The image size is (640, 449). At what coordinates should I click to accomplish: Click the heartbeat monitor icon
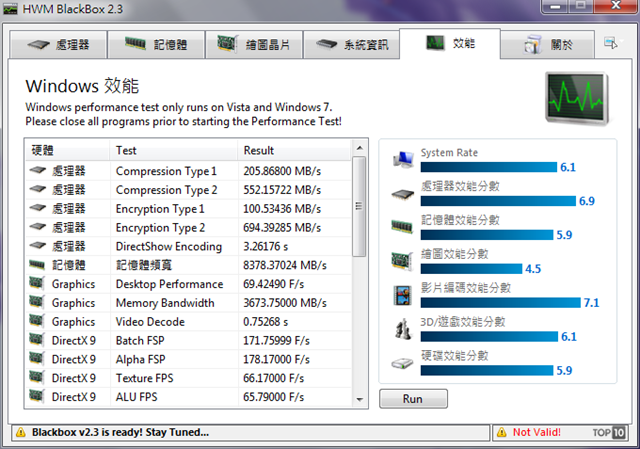click(576, 98)
